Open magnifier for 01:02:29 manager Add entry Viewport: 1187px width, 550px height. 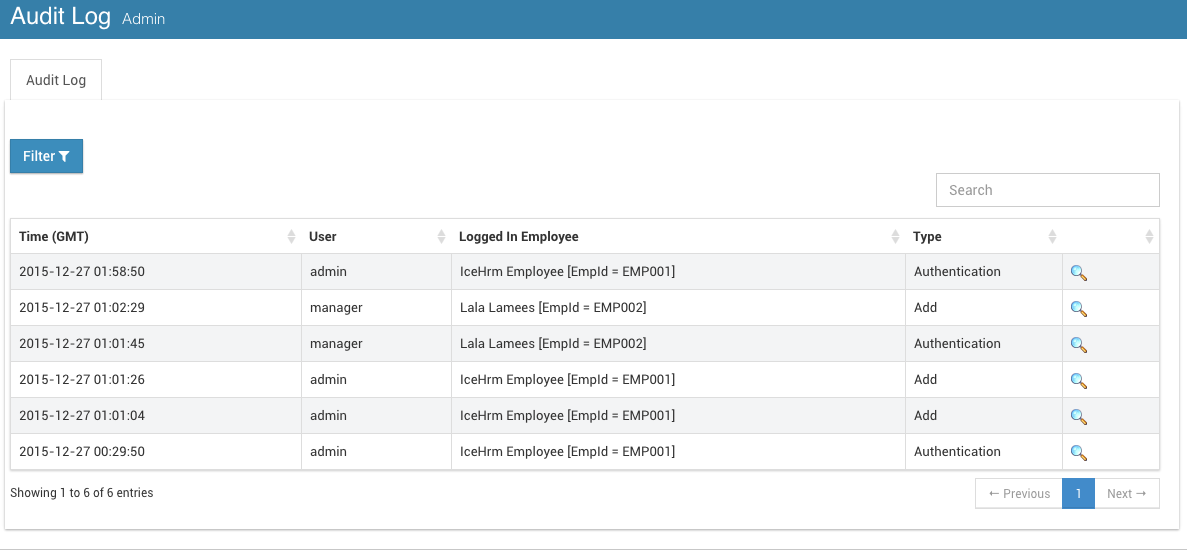(x=1079, y=309)
